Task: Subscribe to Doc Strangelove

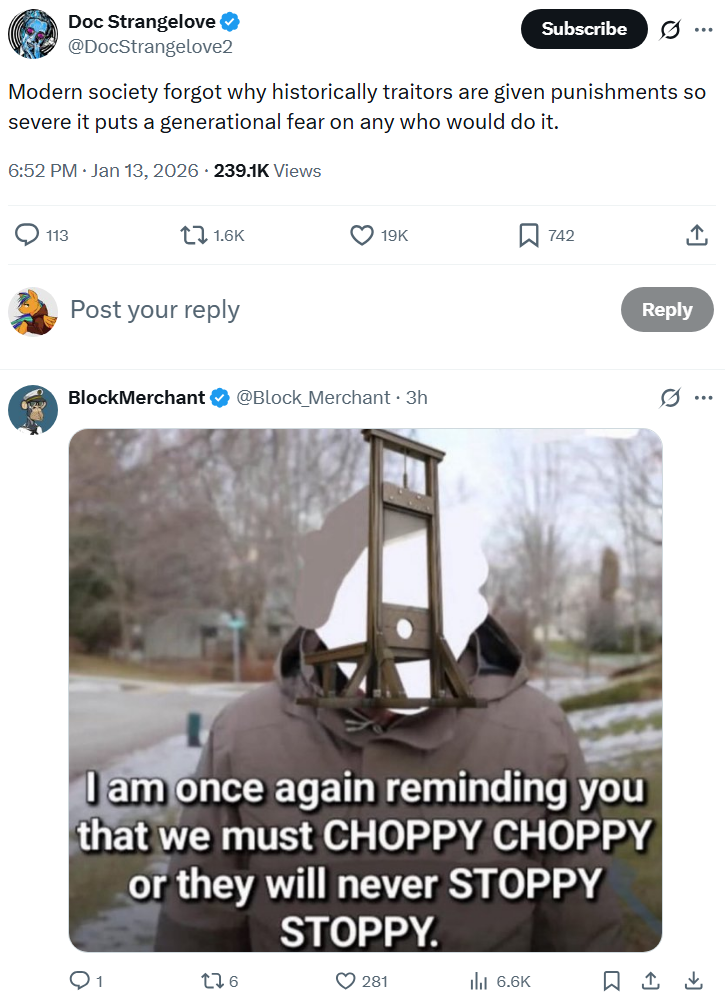Action: pos(584,29)
